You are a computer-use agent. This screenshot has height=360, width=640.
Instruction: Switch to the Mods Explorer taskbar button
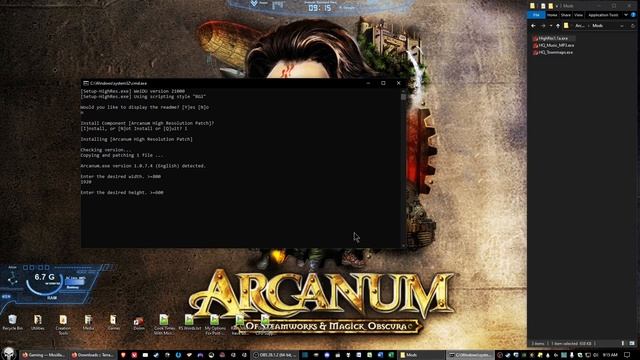pos(420,355)
